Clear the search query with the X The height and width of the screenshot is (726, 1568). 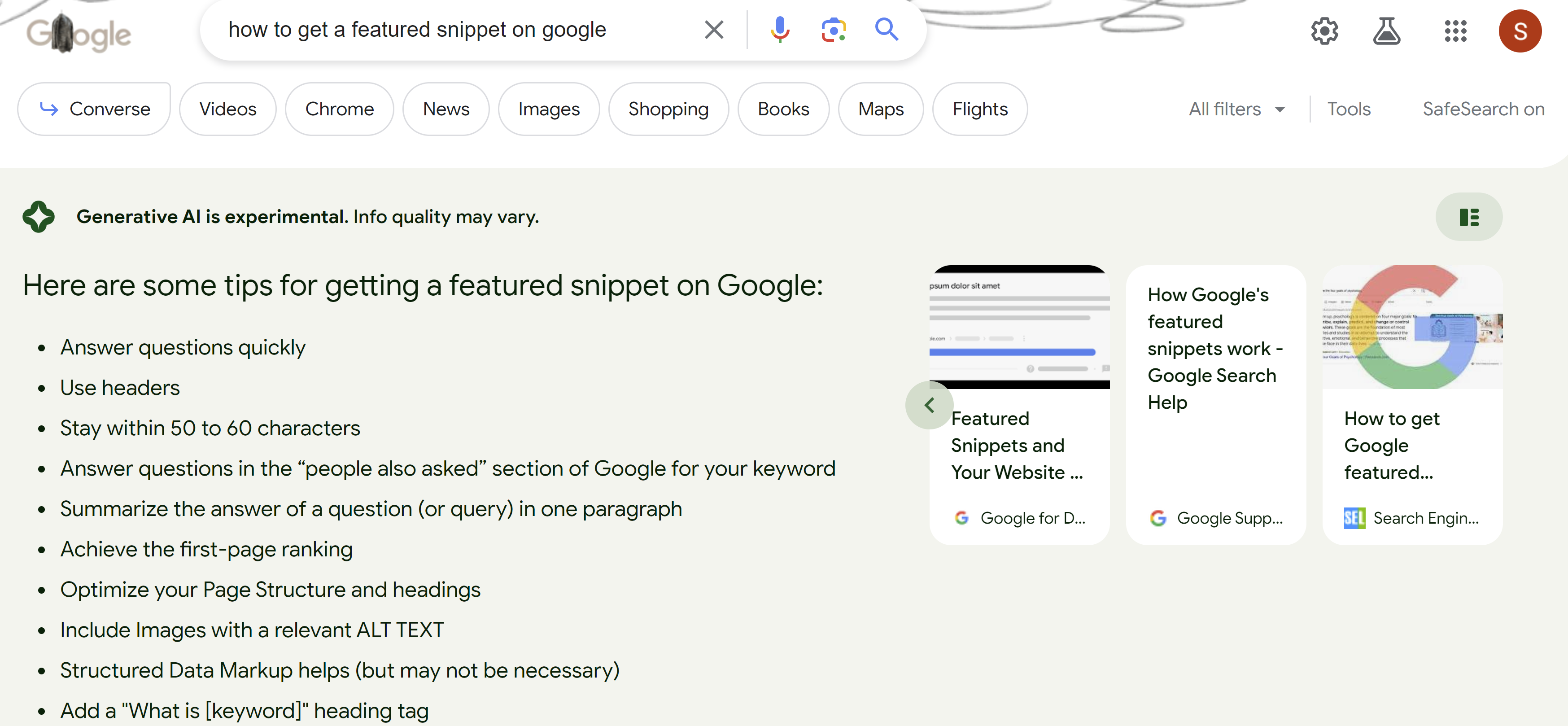coord(713,29)
